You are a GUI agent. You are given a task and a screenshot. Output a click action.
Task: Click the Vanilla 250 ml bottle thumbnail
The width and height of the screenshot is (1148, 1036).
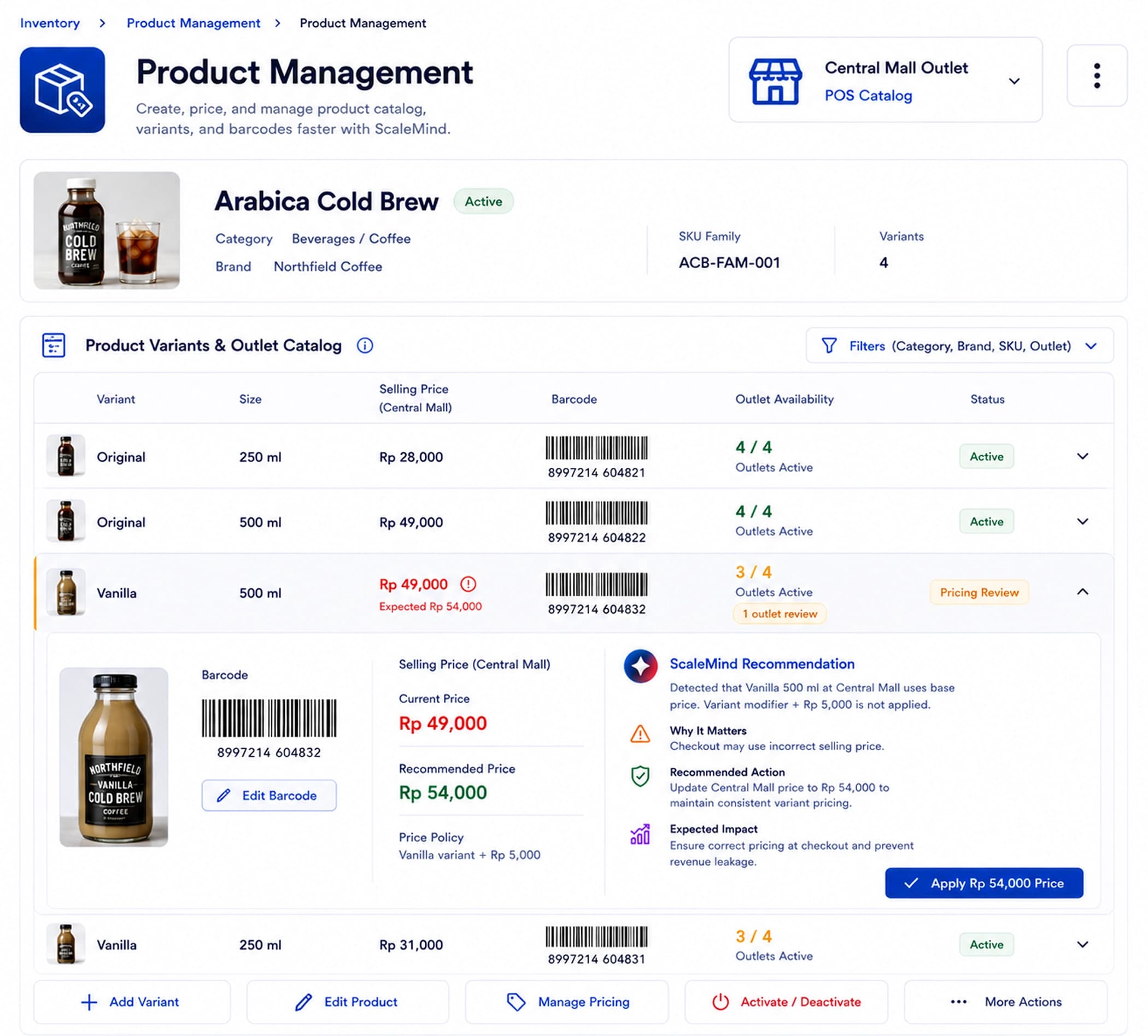pyautogui.click(x=66, y=944)
